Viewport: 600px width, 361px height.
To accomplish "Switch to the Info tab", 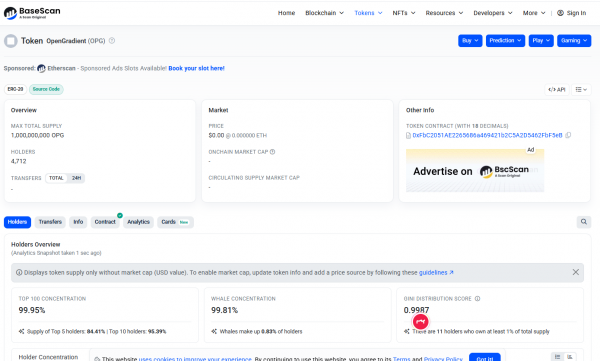I will click(x=78, y=222).
